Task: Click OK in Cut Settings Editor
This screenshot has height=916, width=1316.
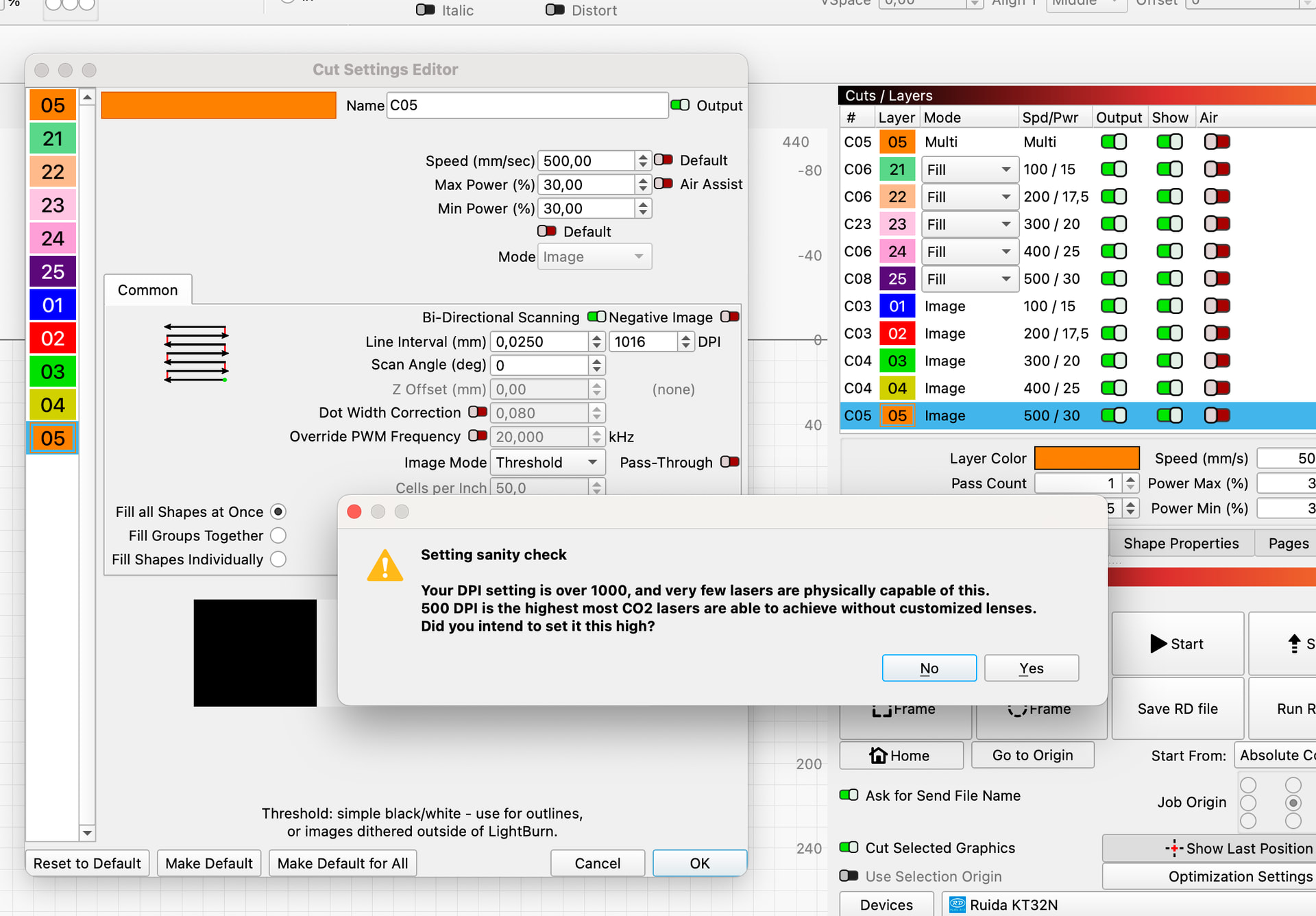Action: click(x=699, y=863)
